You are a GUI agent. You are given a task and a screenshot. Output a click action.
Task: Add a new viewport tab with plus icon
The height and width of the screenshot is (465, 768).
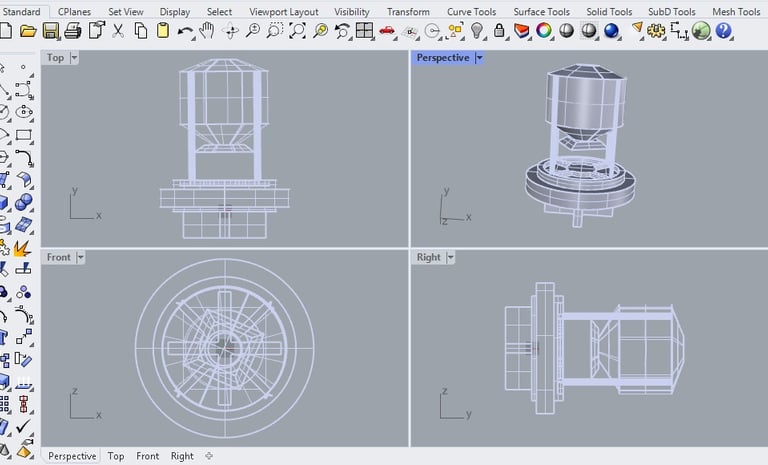(209, 456)
